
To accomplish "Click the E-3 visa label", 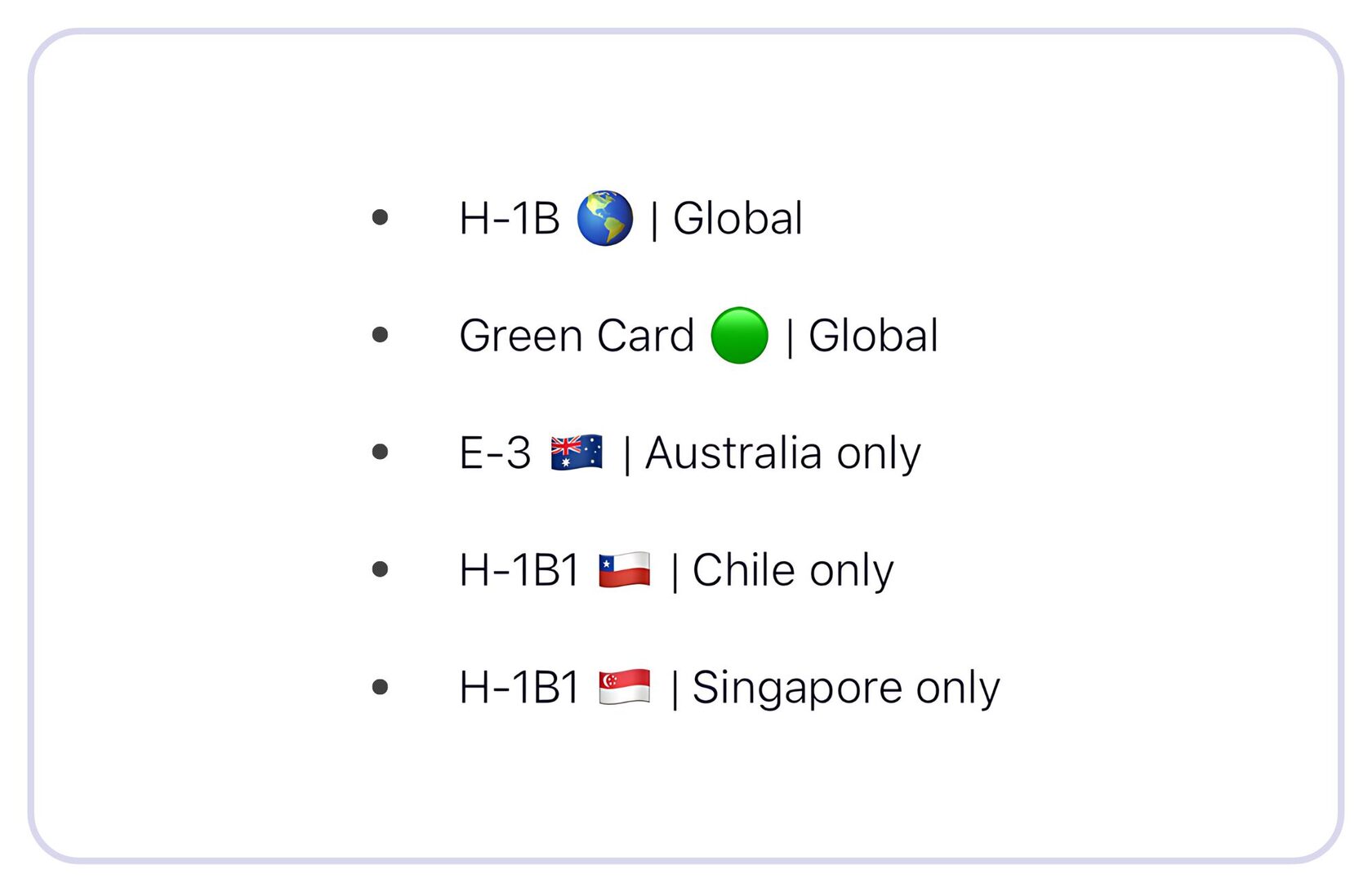I will pos(495,453).
